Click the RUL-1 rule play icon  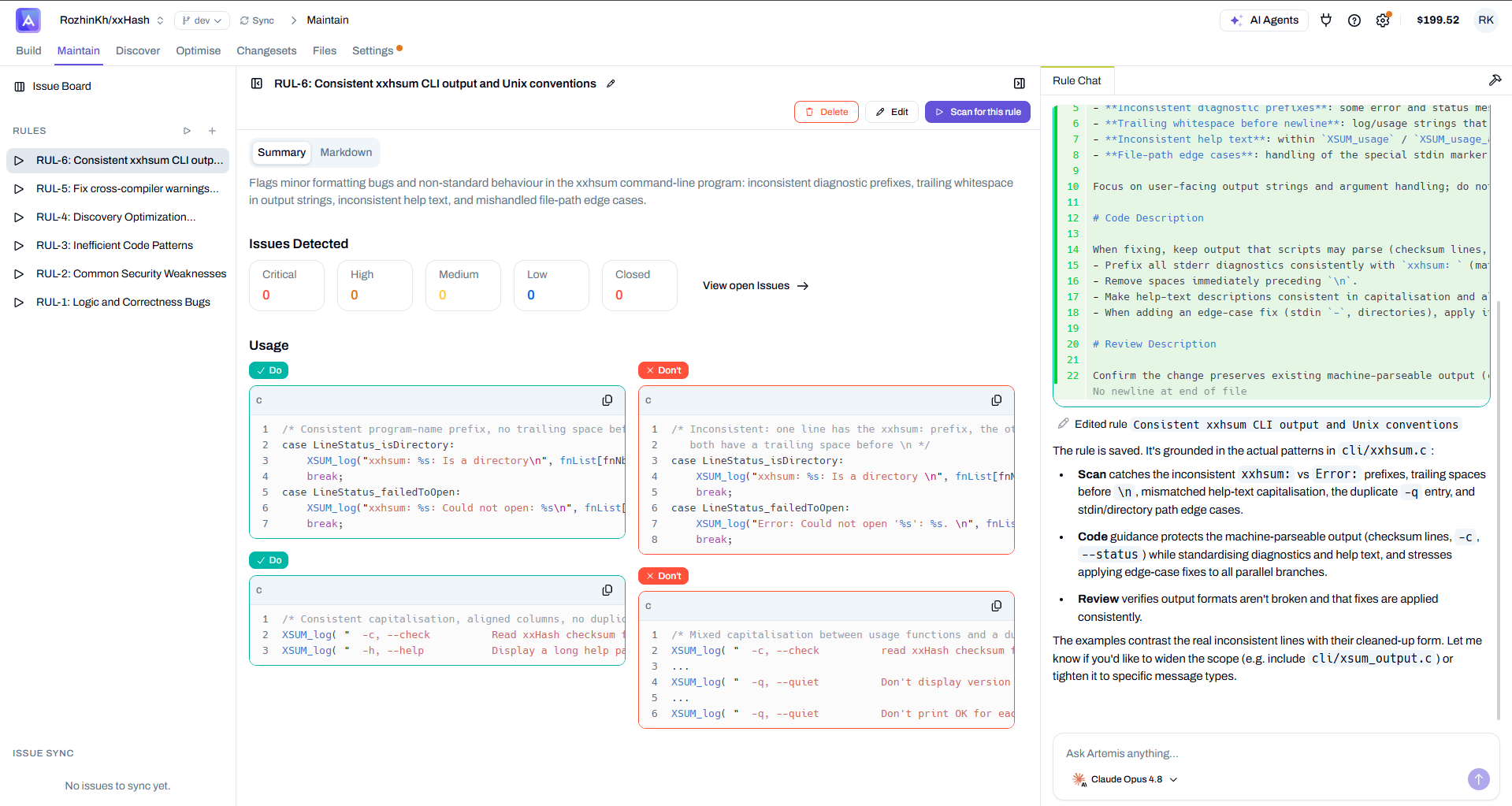(x=19, y=302)
